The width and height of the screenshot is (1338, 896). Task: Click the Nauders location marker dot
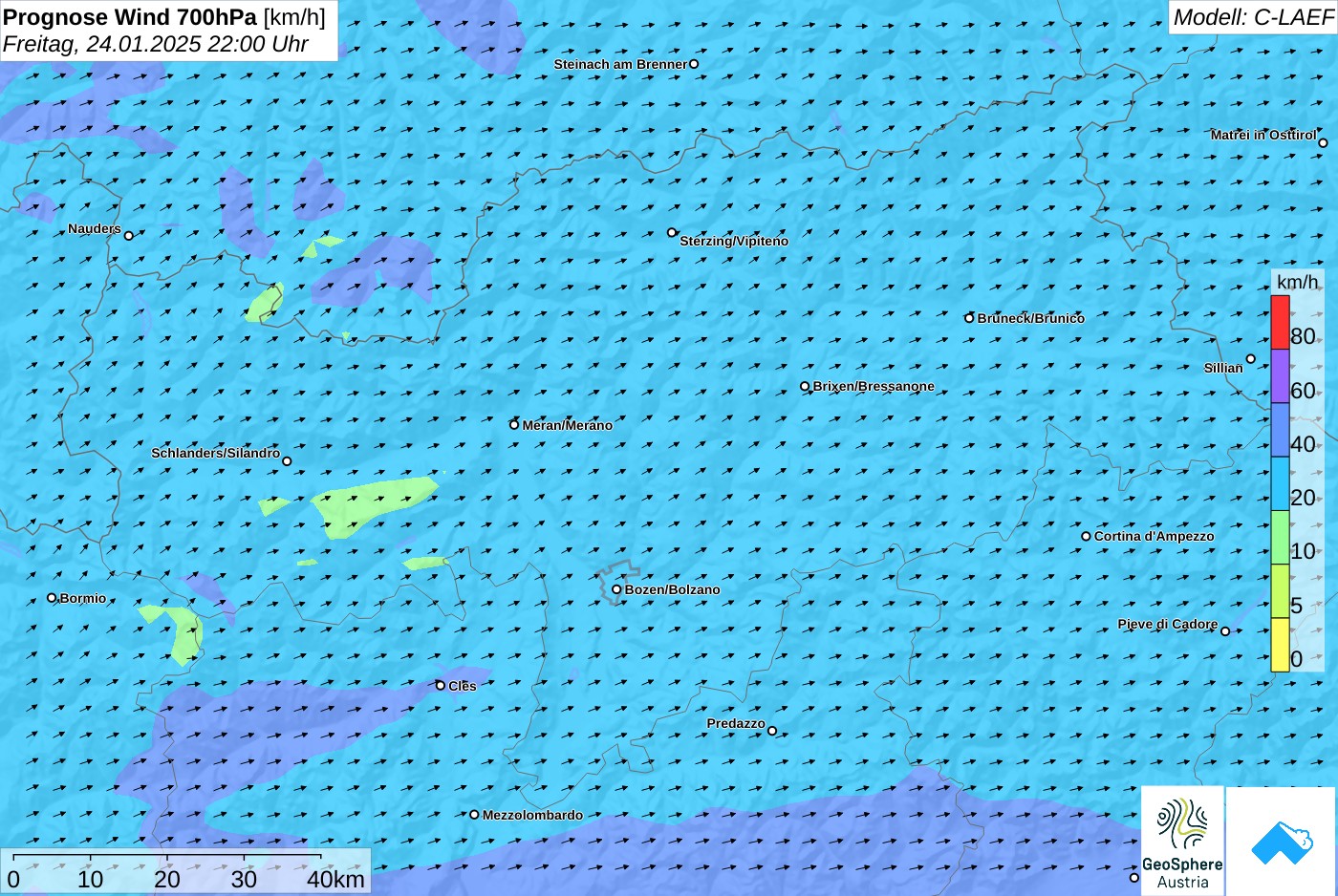click(x=129, y=235)
